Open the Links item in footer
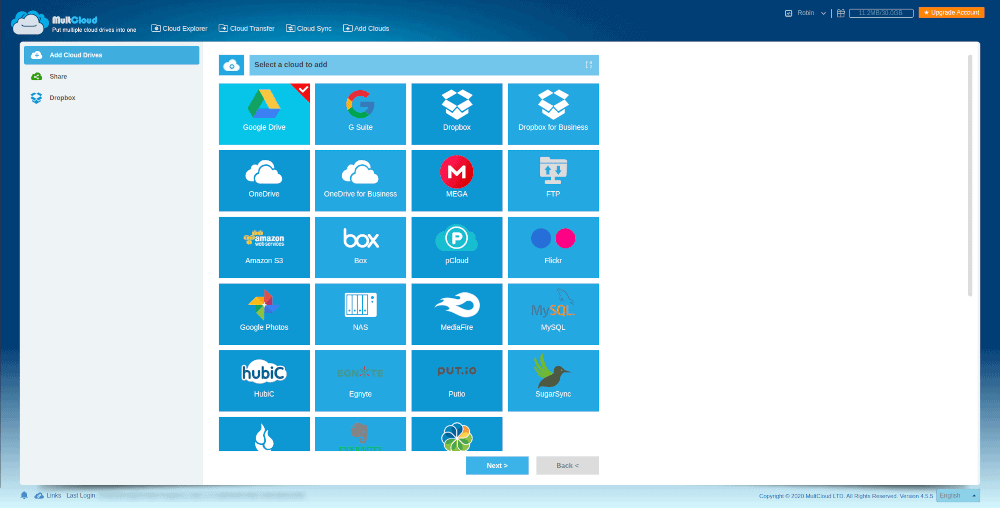 pyautogui.click(x=48, y=495)
